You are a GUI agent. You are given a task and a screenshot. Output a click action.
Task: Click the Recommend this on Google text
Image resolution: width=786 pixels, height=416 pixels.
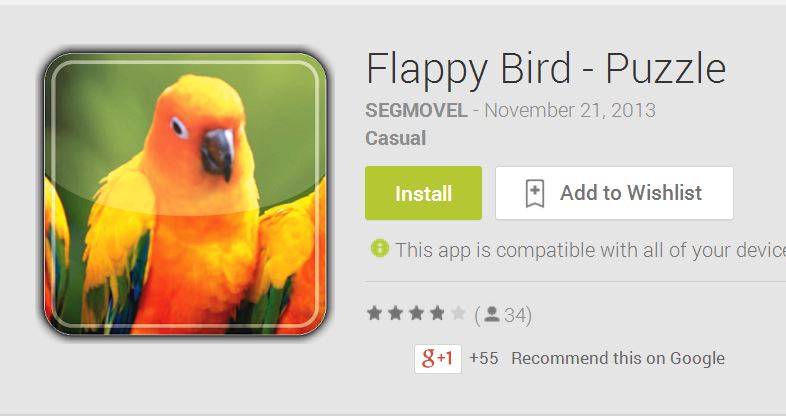[x=618, y=358]
